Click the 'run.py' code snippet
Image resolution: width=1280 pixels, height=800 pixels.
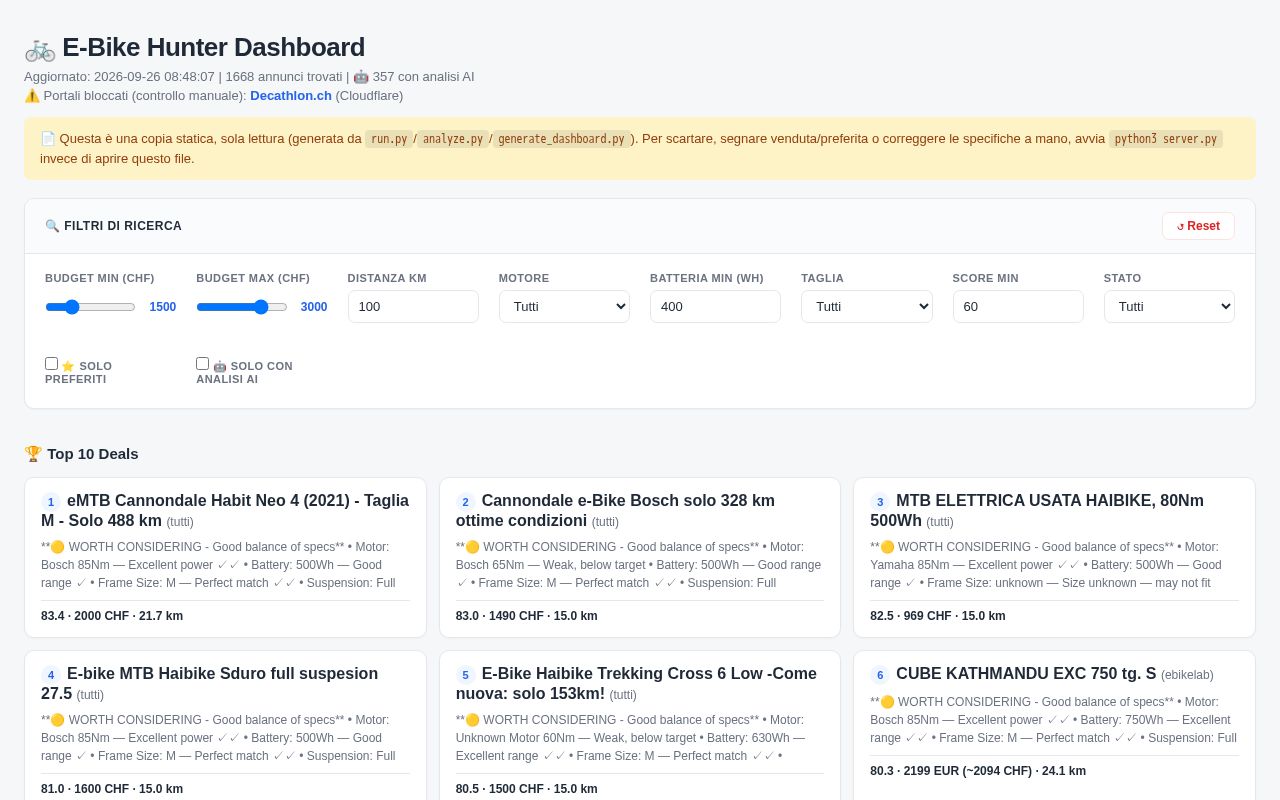[389, 139]
